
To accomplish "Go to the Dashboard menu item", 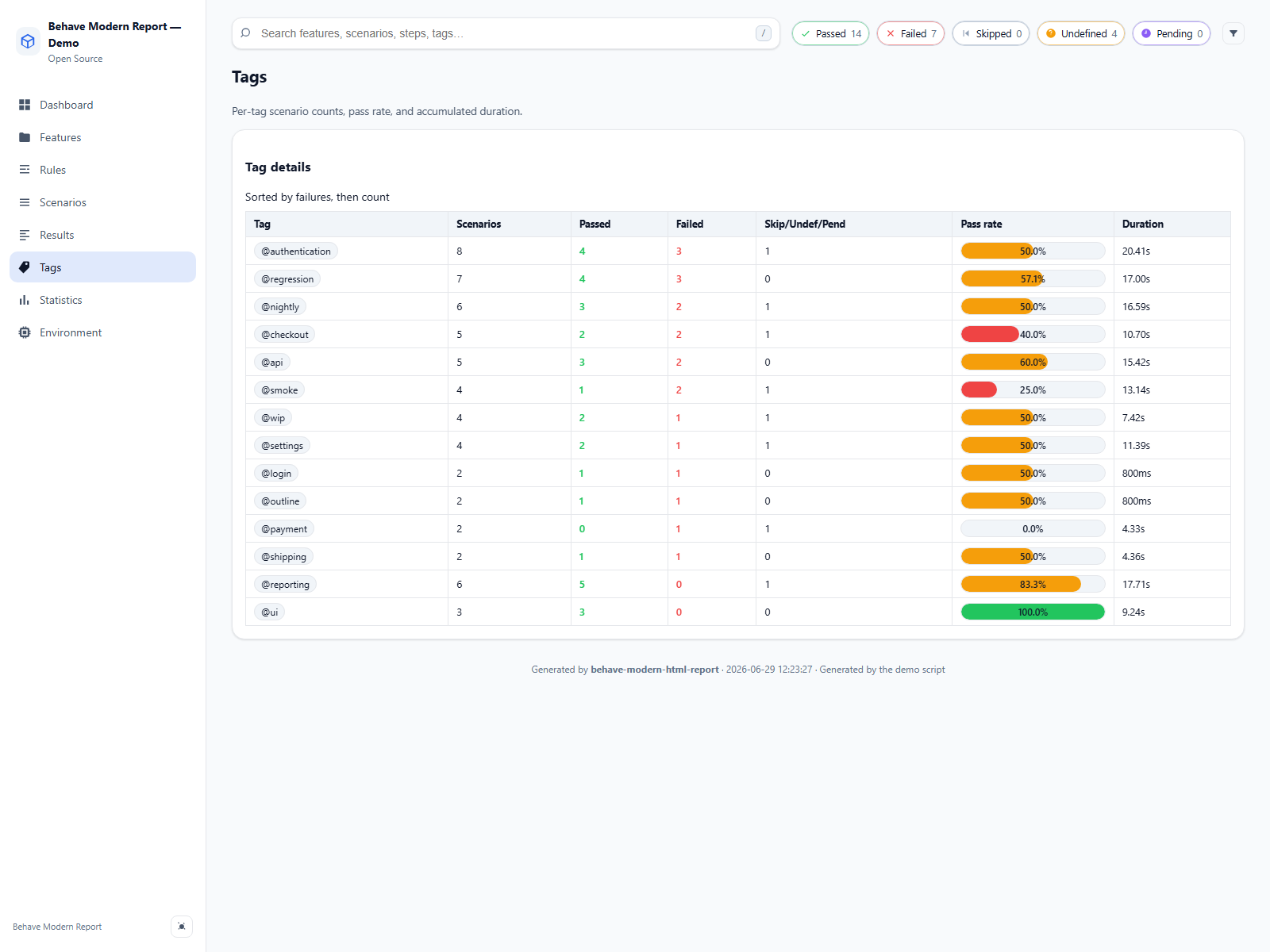I will coord(102,105).
